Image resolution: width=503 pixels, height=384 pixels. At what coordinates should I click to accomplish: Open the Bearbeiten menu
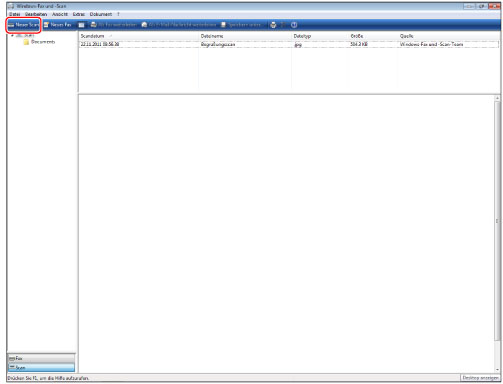[36, 14]
